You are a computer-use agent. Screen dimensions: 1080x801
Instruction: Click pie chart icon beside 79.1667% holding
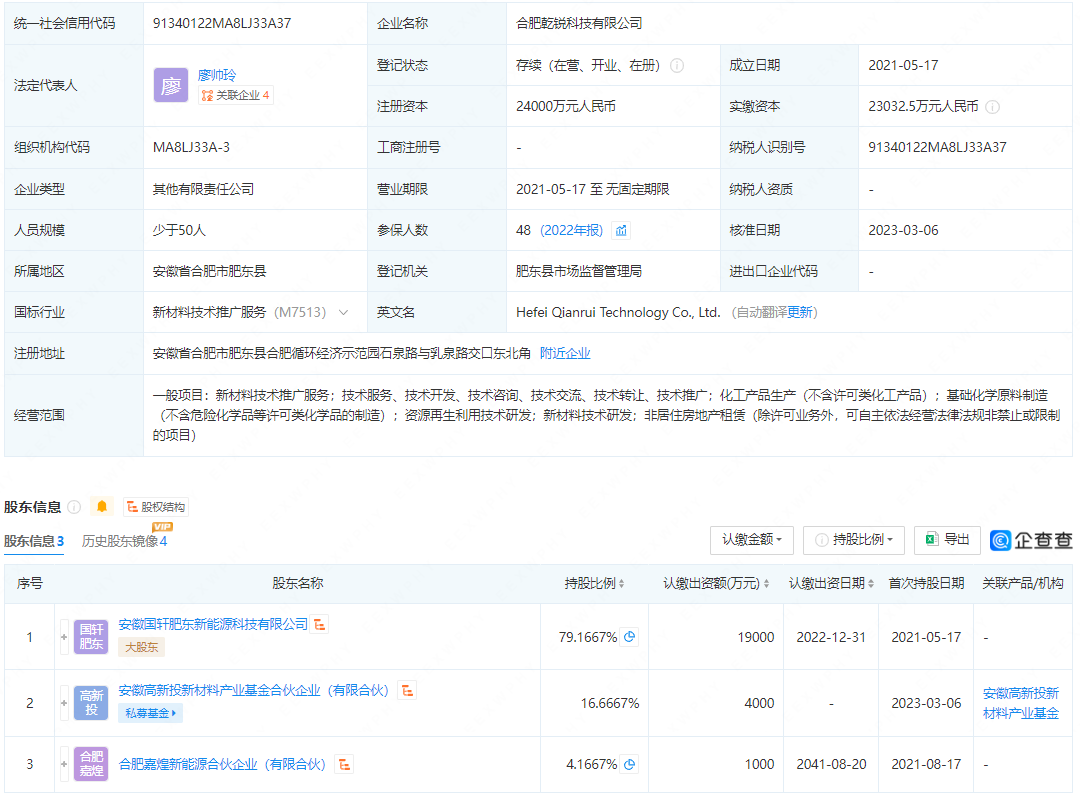[x=630, y=637]
